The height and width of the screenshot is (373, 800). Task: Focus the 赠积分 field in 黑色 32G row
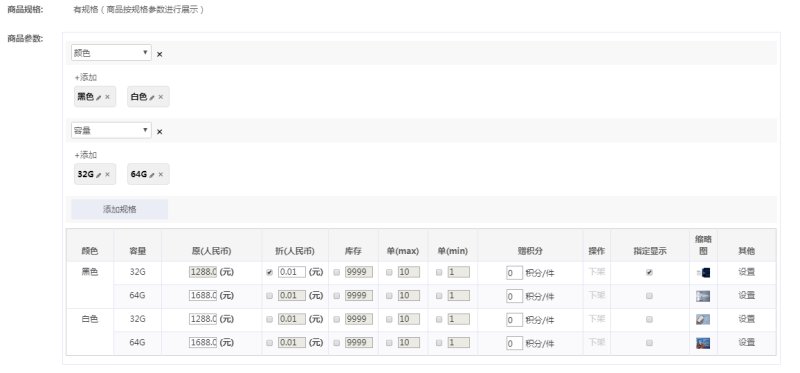[514, 273]
